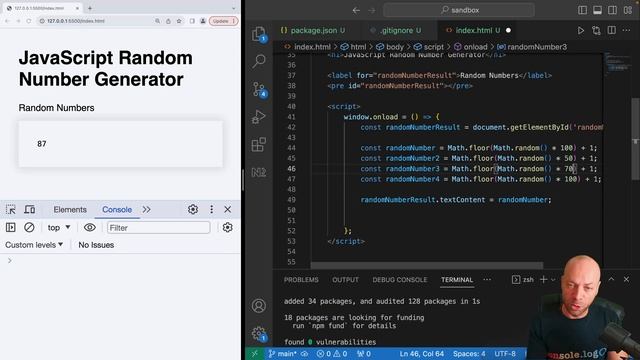Viewport: 640px width, 360px height.
Task: Switch to the PROBLEMS panel tab
Action: pyautogui.click(x=301, y=280)
